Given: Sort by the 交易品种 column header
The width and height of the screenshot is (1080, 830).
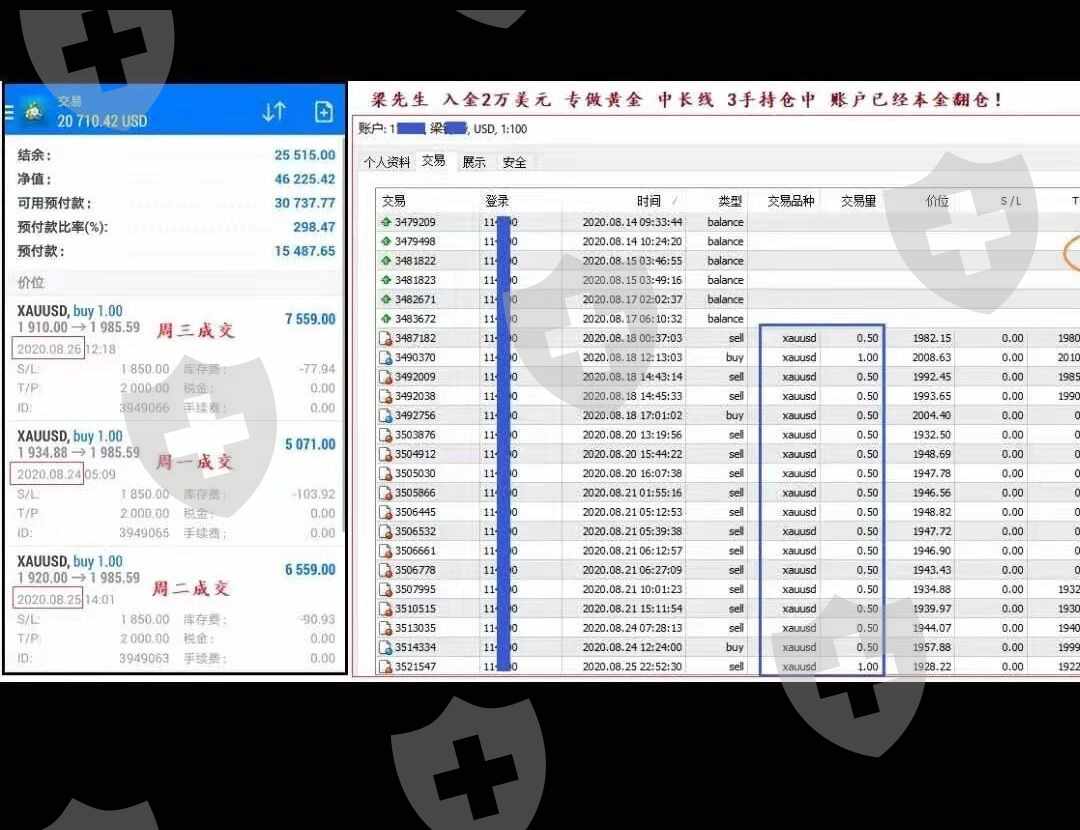Looking at the screenshot, I should 791,201.
